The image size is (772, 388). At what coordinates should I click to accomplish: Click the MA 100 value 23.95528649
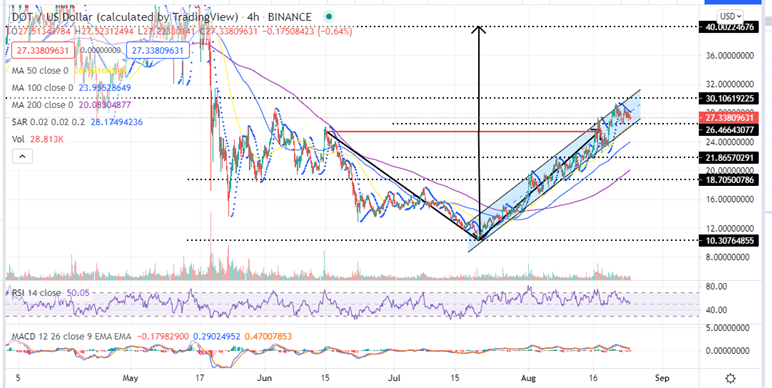click(x=105, y=88)
